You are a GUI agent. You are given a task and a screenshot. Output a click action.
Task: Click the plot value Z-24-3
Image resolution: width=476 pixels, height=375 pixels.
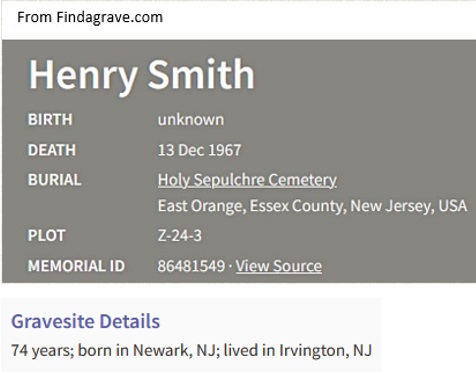pyautogui.click(x=180, y=236)
